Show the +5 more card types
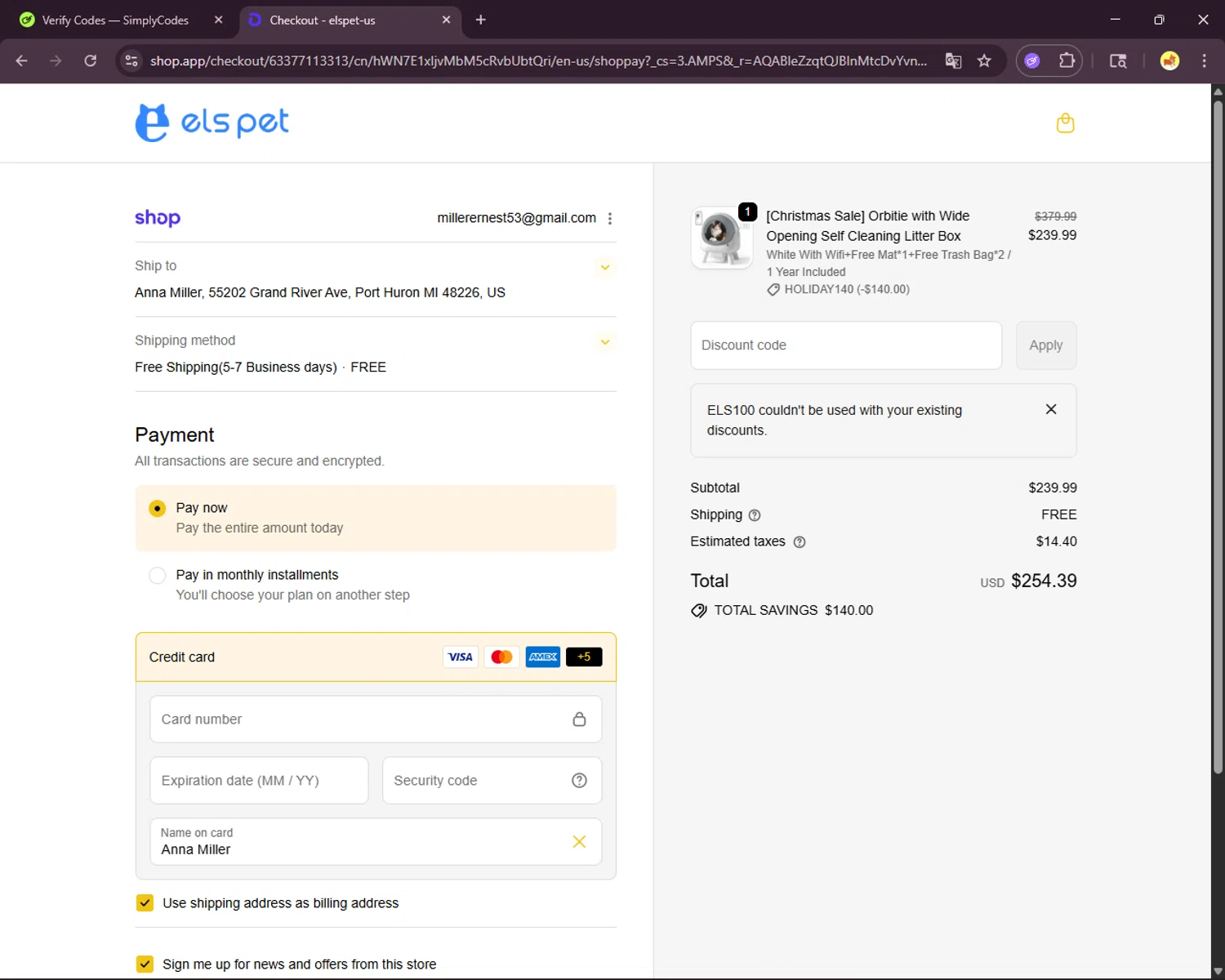The width and height of the screenshot is (1225, 980). (584, 657)
